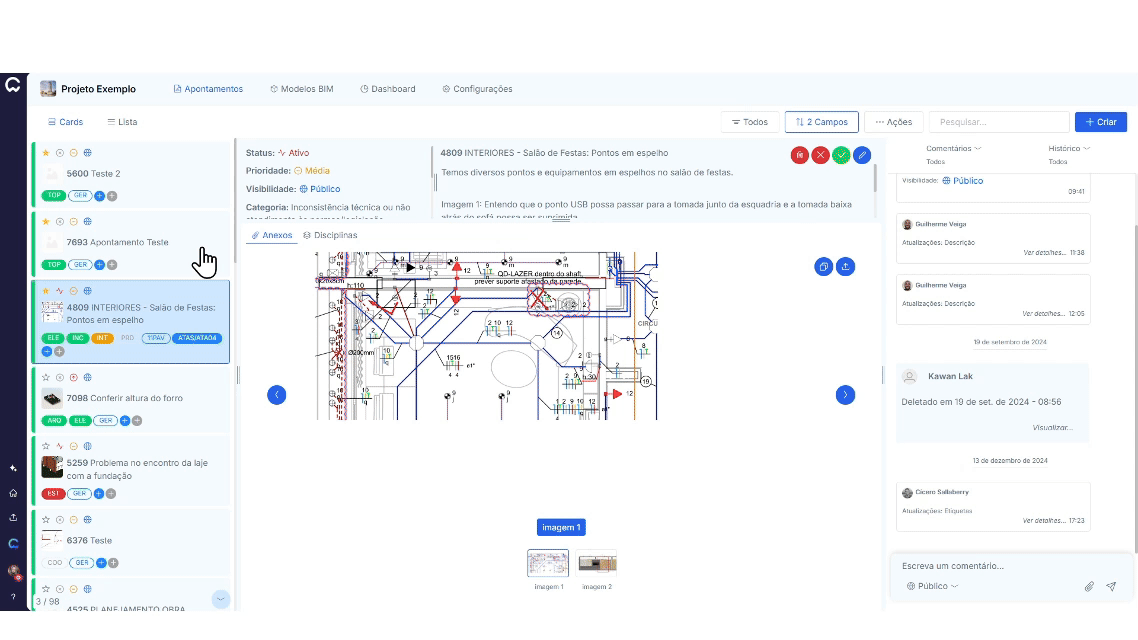Click the app logo in the left sidebar
The height and width of the screenshot is (640, 1138).
[x=13, y=86]
